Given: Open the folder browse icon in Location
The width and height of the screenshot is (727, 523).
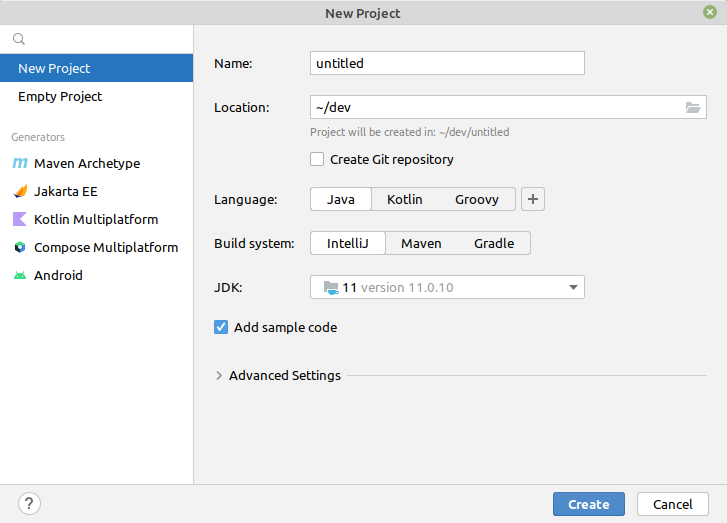Looking at the screenshot, I should tap(693, 108).
